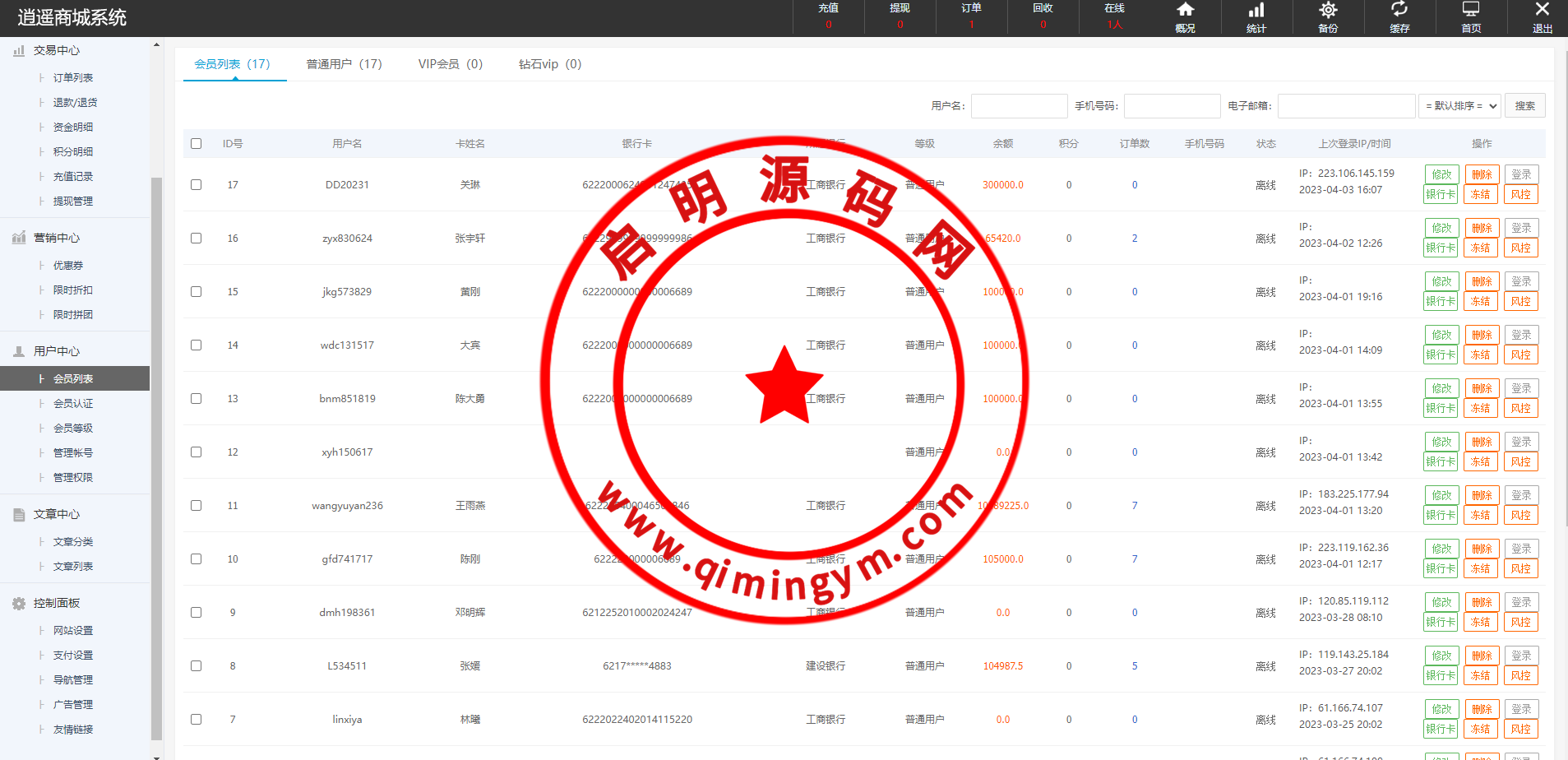Open the 默认排序 sort dropdown
This screenshot has width=1568, height=760.
pos(1460,106)
